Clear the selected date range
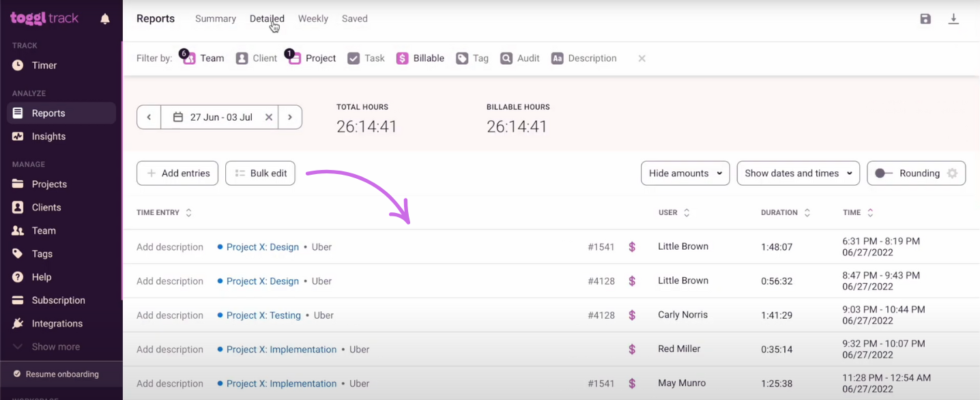The width and height of the screenshot is (980, 400). (x=269, y=117)
